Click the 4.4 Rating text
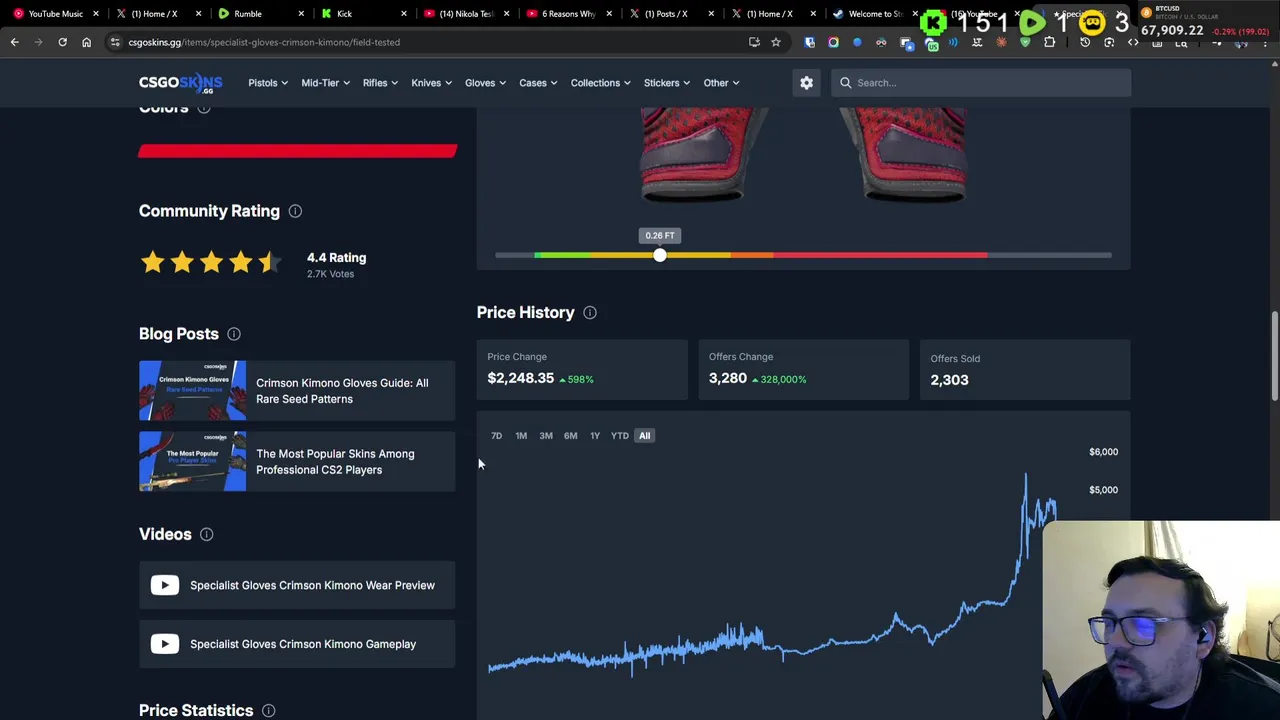 pyautogui.click(x=336, y=258)
